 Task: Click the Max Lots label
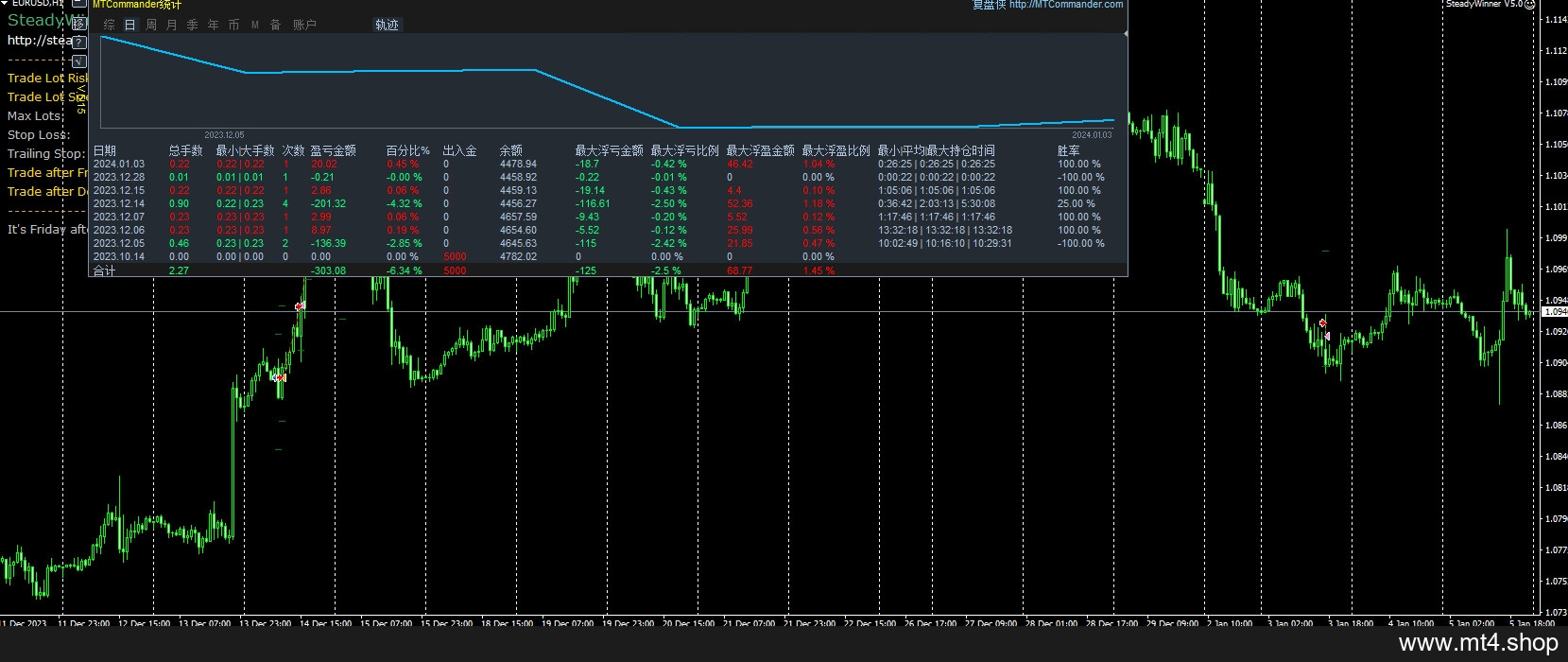point(34,115)
